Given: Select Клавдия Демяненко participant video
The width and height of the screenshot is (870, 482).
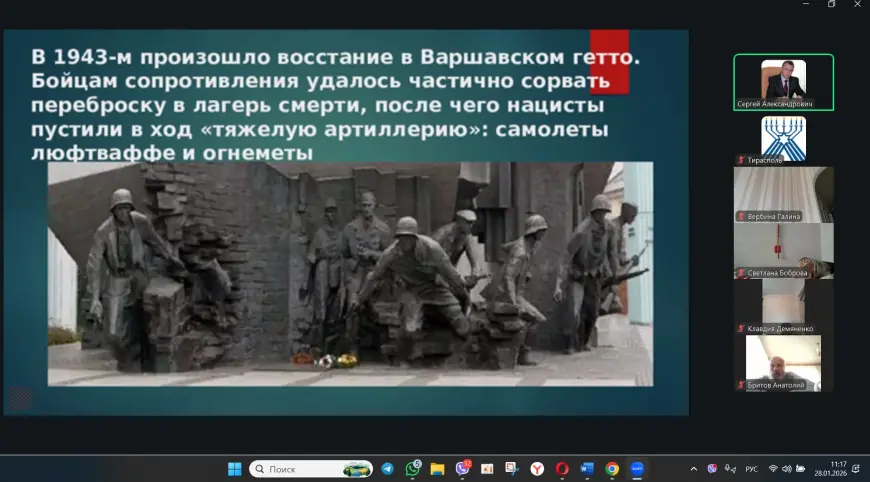Looking at the screenshot, I should click(x=783, y=307).
